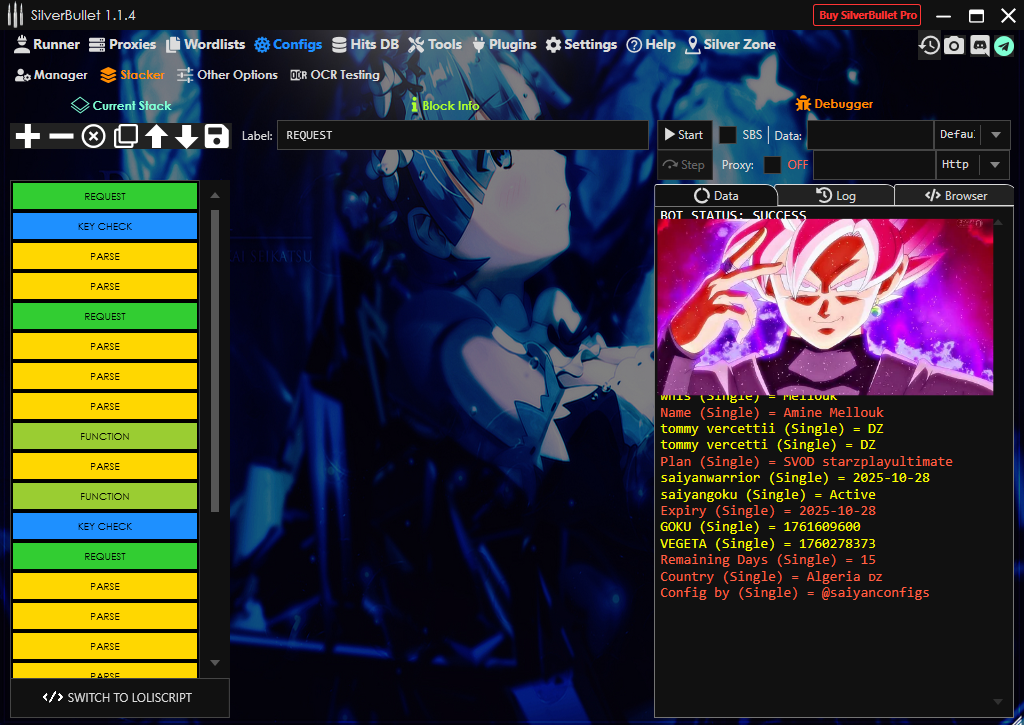
Task: Click the Data input field
Action: click(871, 135)
